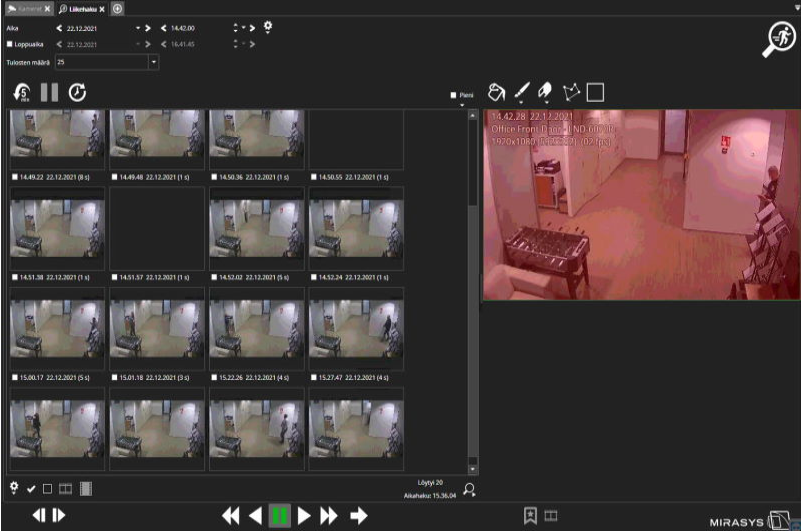The image size is (803, 532).
Task: Start motion search with running-man magnifier icon
Action: coord(777,41)
